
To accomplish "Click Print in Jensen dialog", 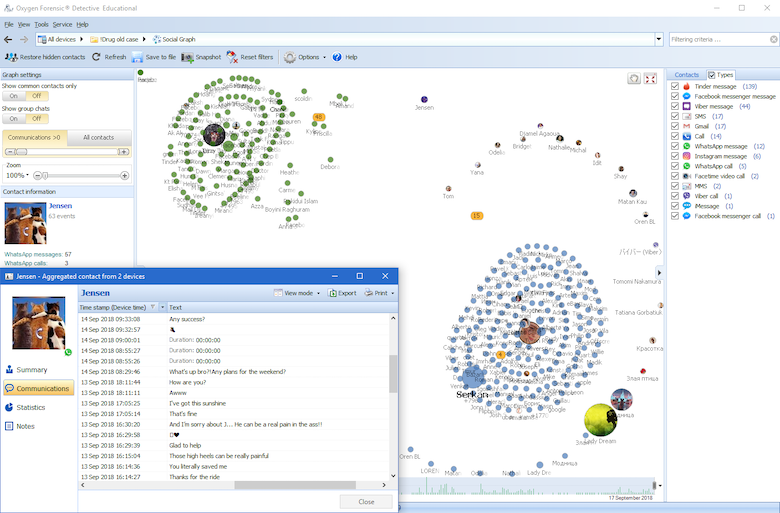I will point(376,293).
